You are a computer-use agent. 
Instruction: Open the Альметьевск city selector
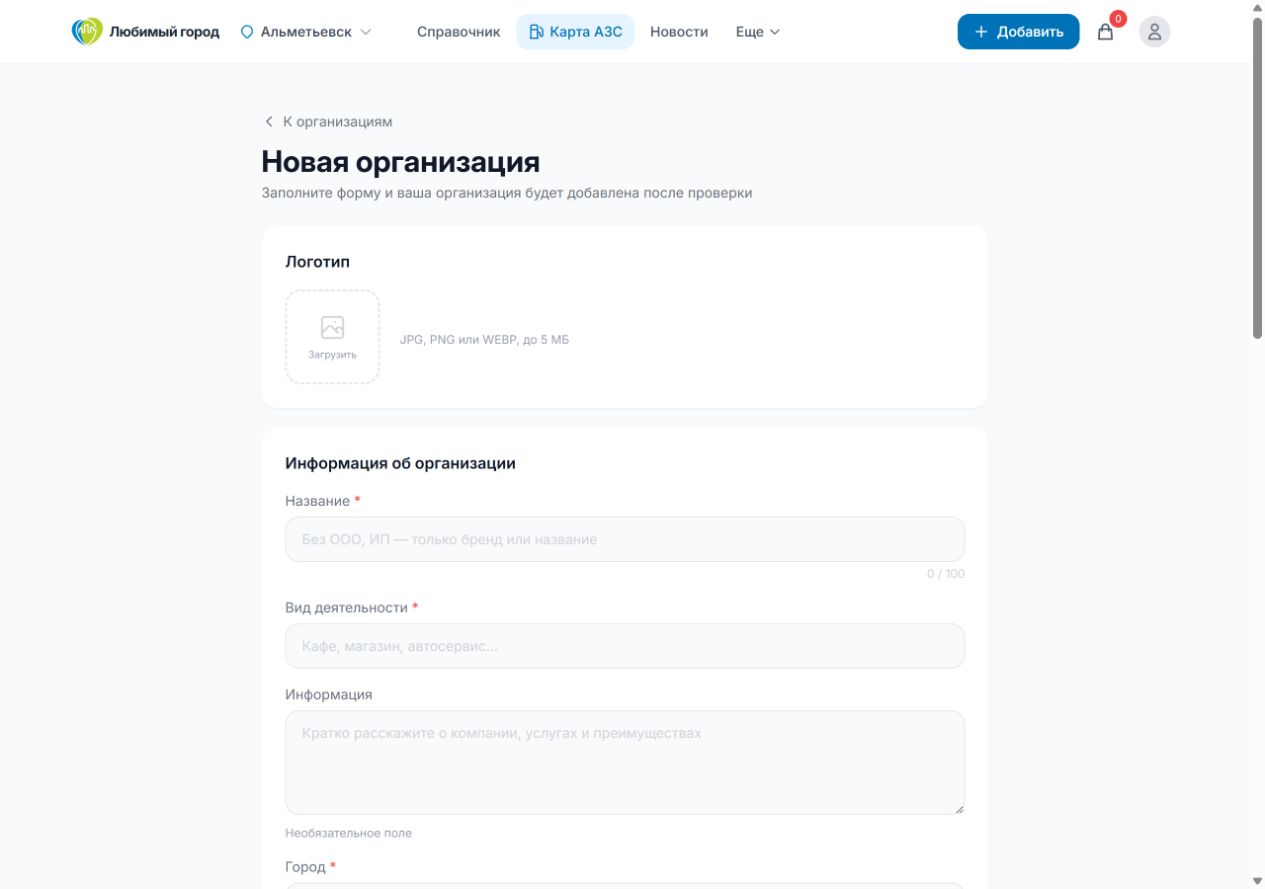point(306,32)
